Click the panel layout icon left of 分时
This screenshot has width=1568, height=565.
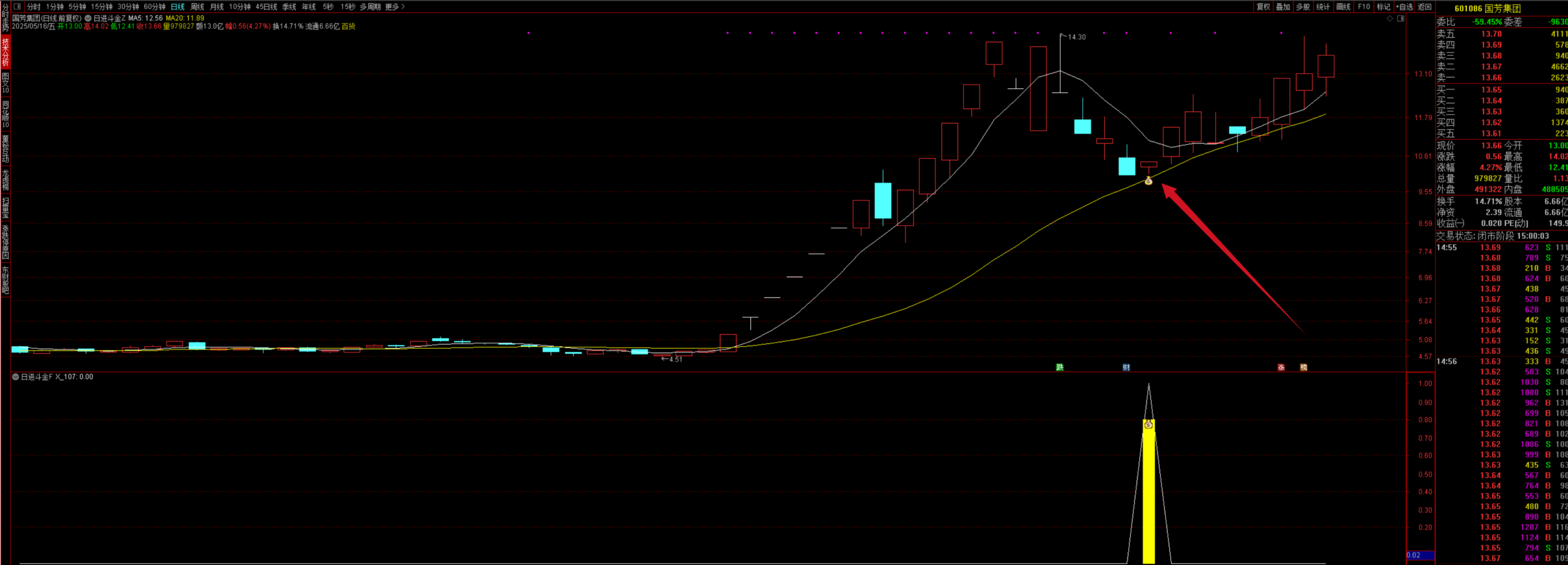click(17, 7)
